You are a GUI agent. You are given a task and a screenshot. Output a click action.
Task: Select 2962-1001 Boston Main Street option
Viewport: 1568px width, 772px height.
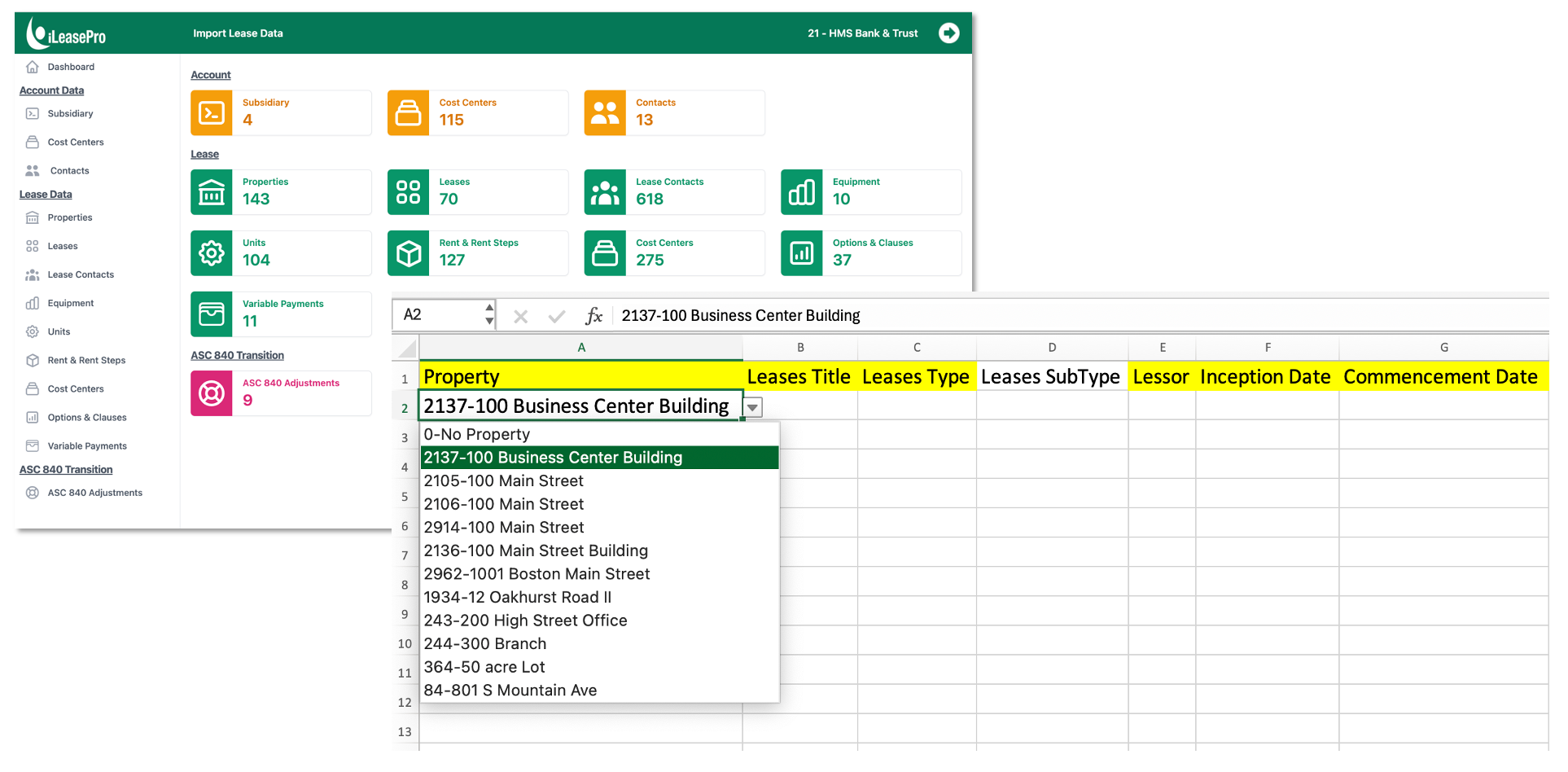[x=599, y=574]
